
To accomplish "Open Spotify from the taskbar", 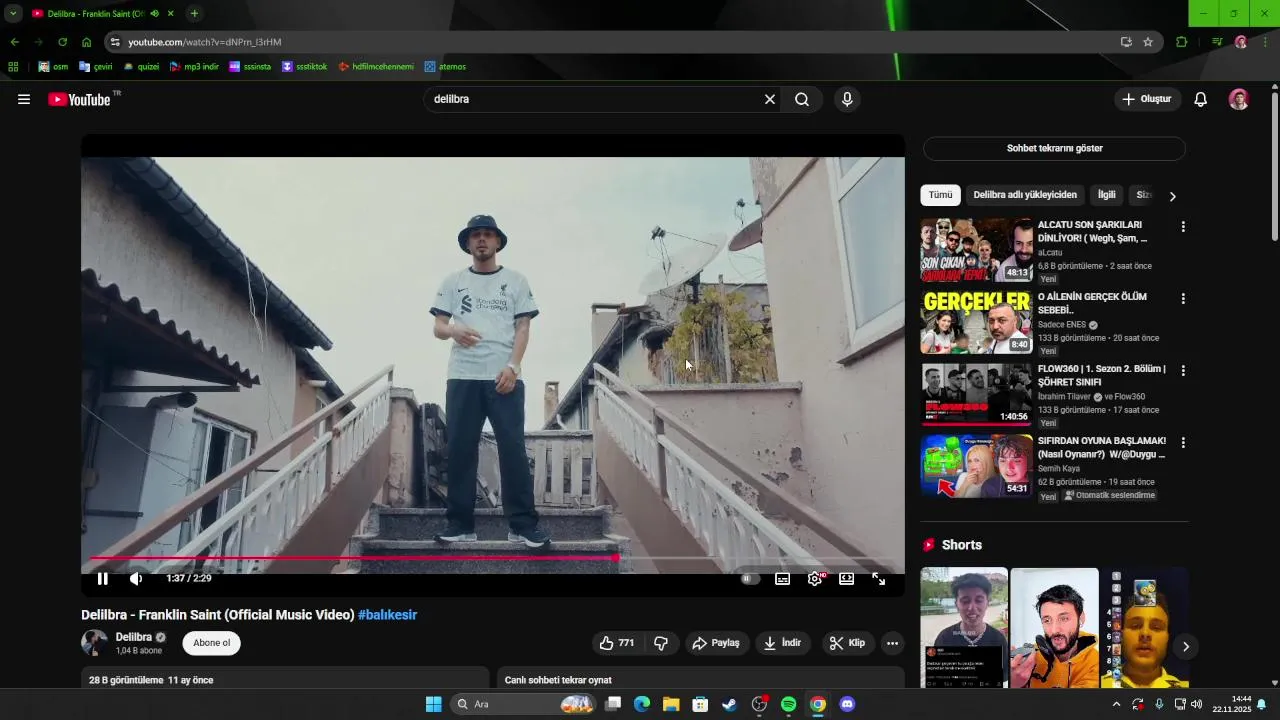I will pos(788,704).
